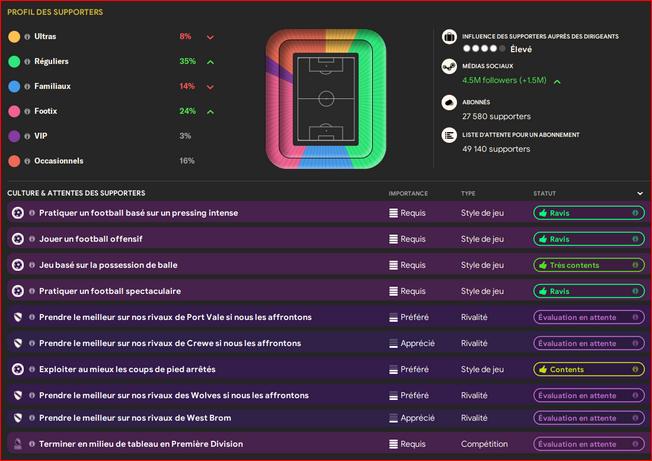Image resolution: width=652 pixels, height=461 pixels.
Task: Click the briefcase icon for board influence
Action: tap(449, 37)
